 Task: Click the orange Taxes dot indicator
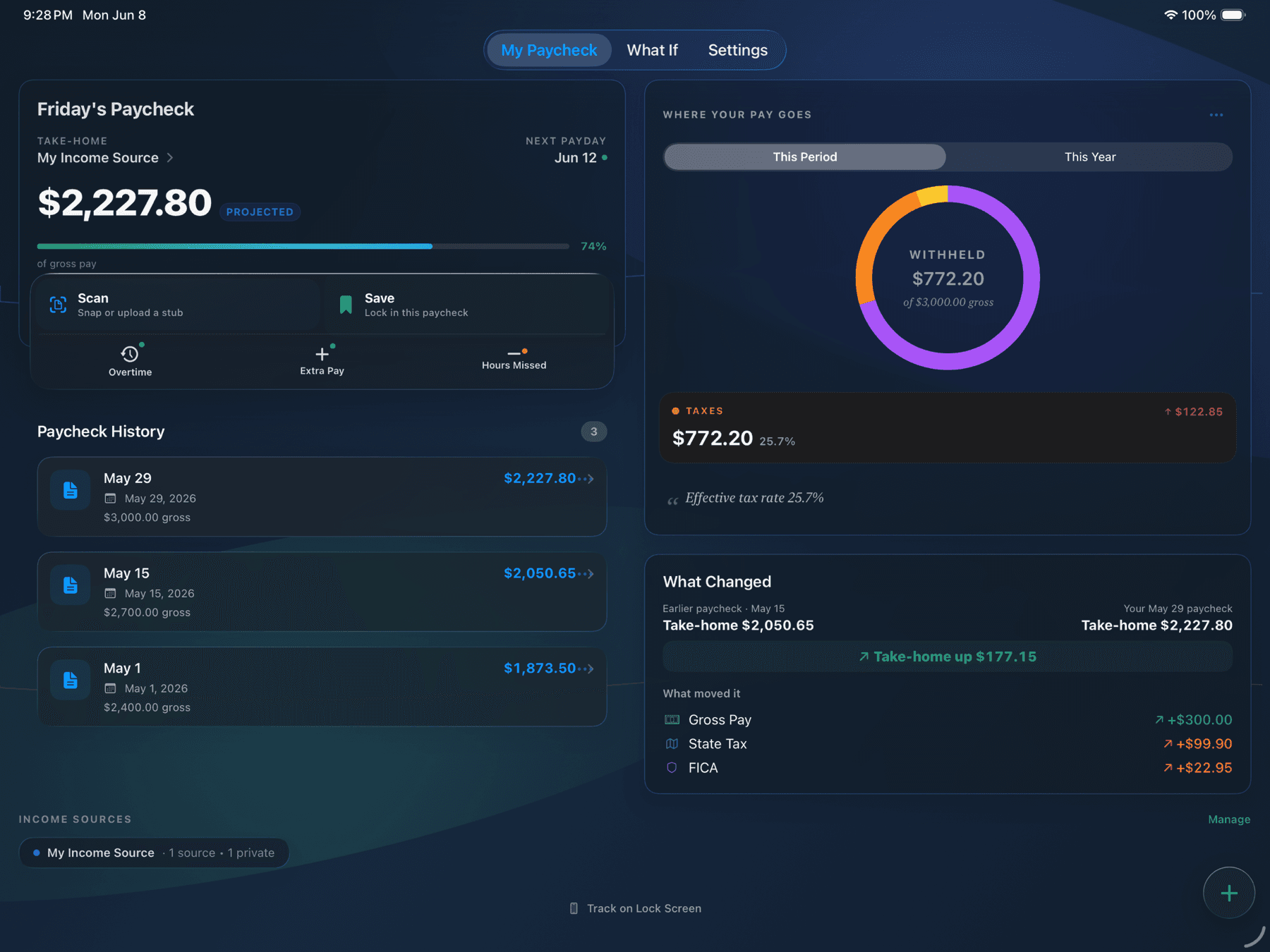pyautogui.click(x=675, y=411)
